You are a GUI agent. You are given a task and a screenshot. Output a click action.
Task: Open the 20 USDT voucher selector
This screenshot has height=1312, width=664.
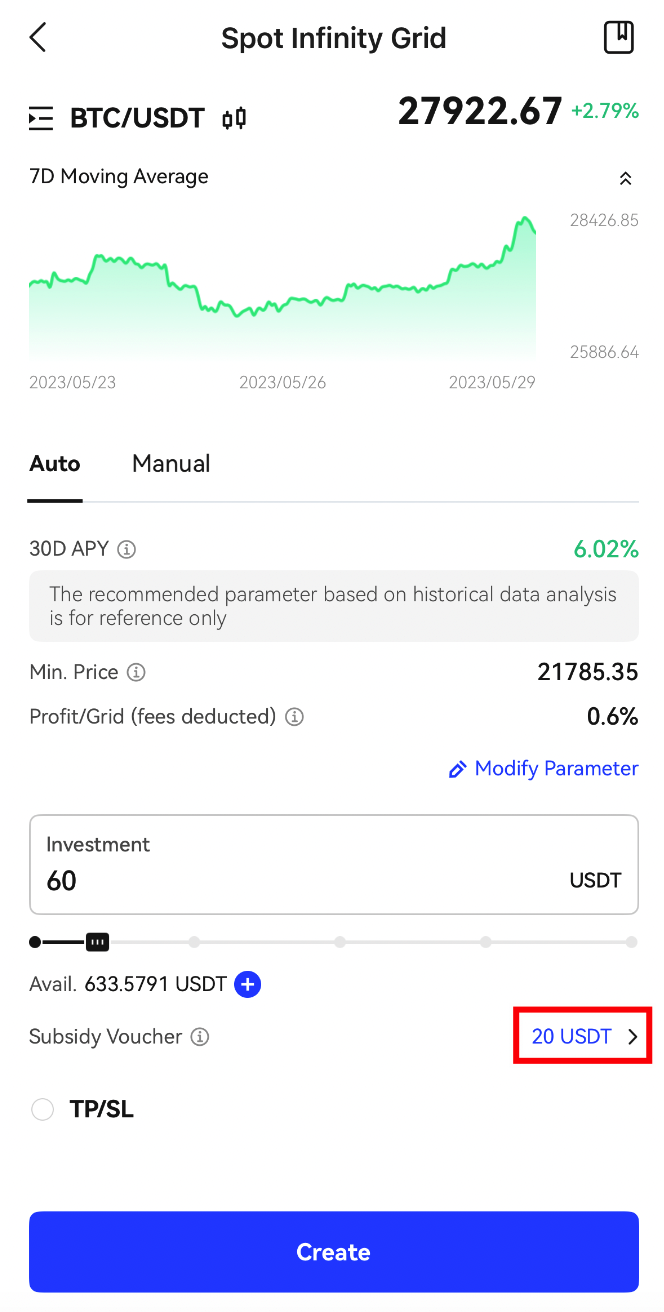pos(583,1036)
